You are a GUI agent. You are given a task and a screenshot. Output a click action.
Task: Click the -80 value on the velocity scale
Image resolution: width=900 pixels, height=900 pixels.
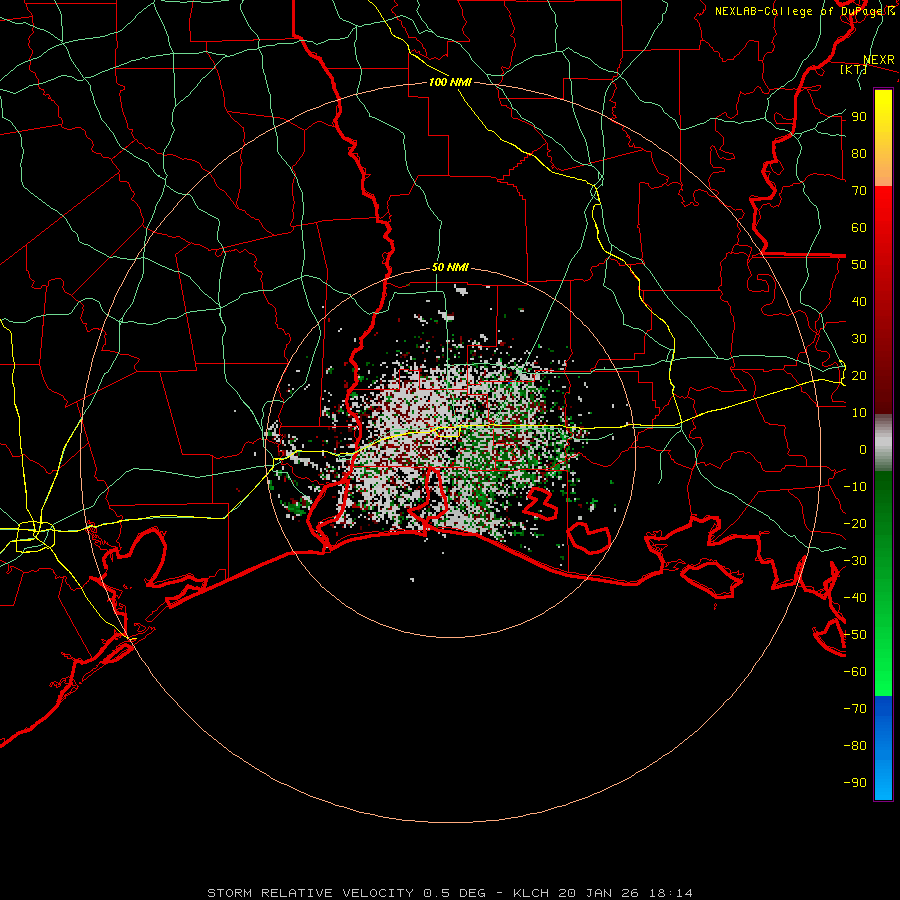tap(855, 746)
